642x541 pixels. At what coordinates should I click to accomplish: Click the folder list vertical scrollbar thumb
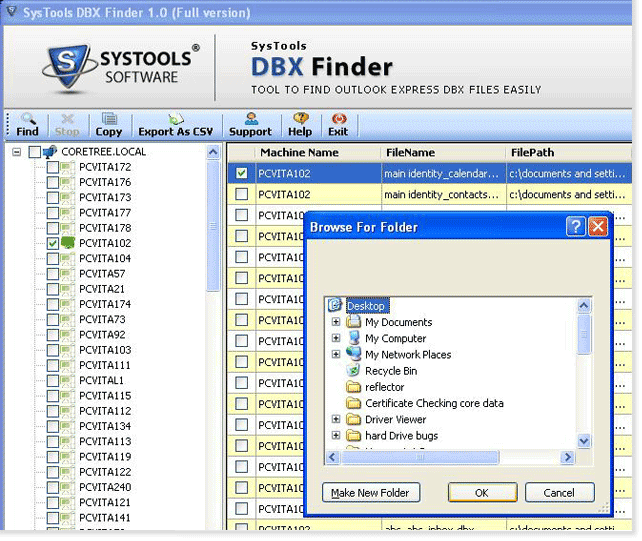coord(584,334)
